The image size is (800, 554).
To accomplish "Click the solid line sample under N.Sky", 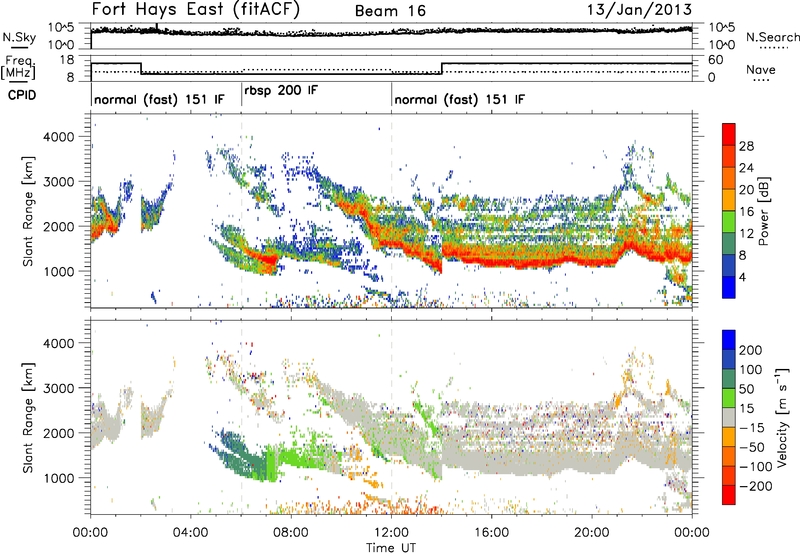I will (x=19, y=47).
